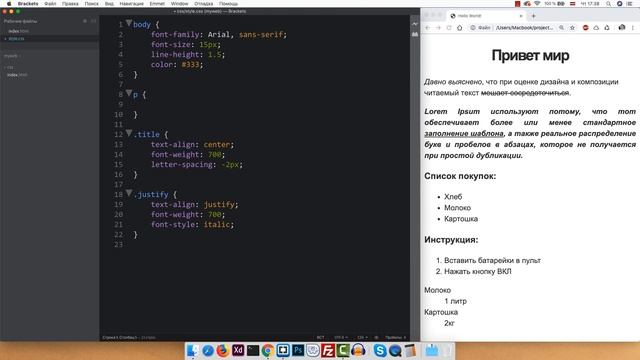Open the myweb project dropdown
Image resolution: width=640 pixels, height=360 pixels.
(x=12, y=56)
